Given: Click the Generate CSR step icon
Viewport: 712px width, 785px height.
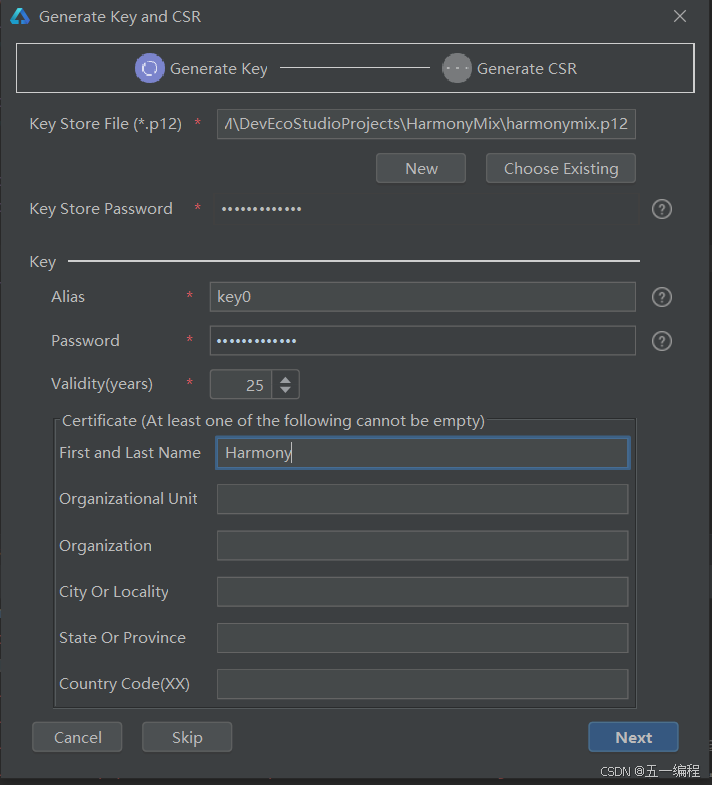Looking at the screenshot, I should [x=457, y=68].
